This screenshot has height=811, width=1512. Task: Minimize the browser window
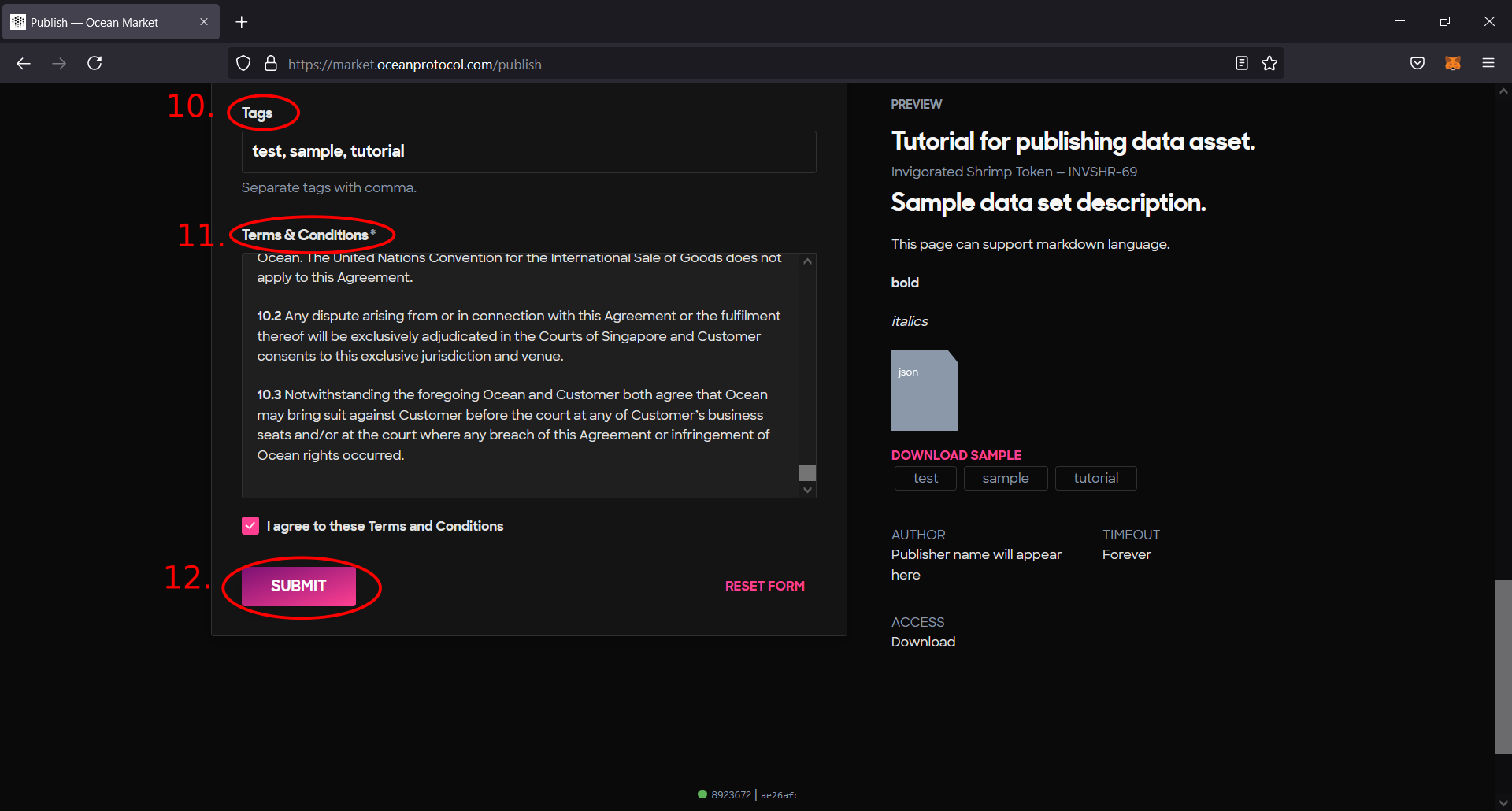pyautogui.click(x=1400, y=21)
